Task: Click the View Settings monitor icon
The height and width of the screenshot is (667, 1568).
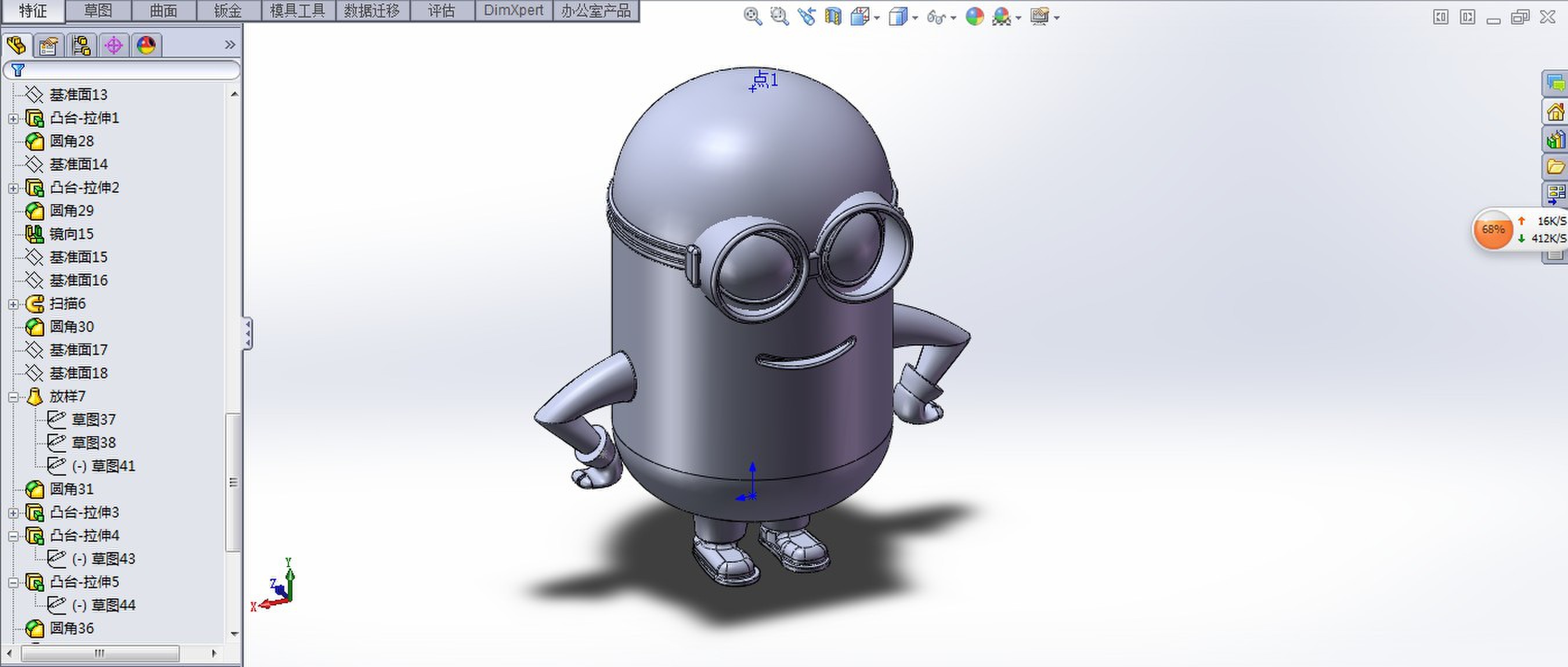Action: pyautogui.click(x=1040, y=17)
